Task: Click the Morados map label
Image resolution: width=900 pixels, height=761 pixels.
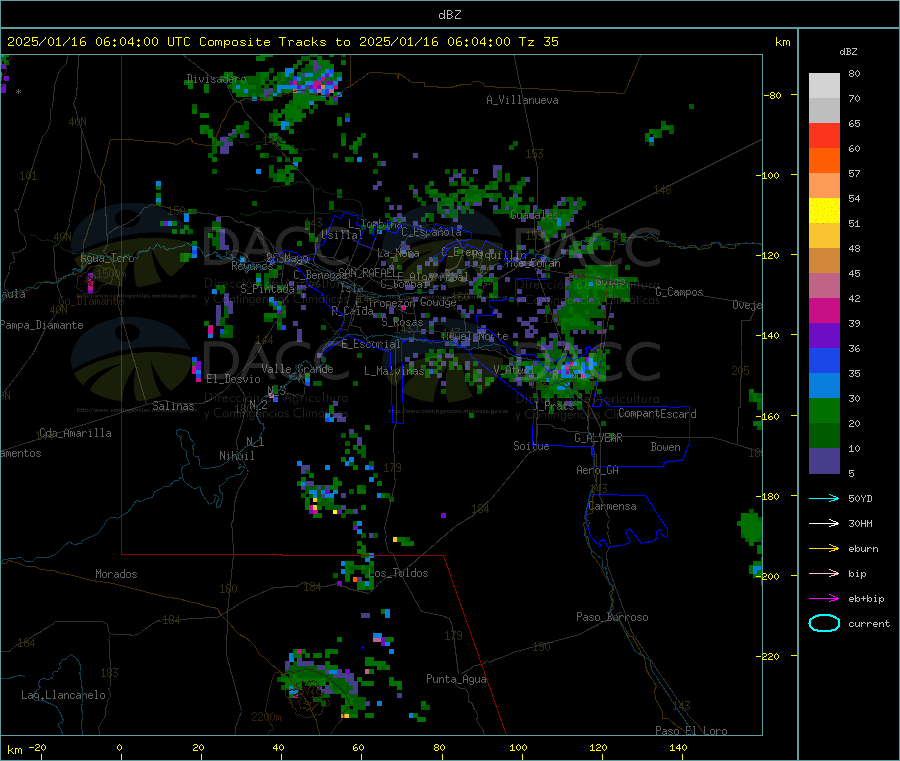Action: click(116, 574)
